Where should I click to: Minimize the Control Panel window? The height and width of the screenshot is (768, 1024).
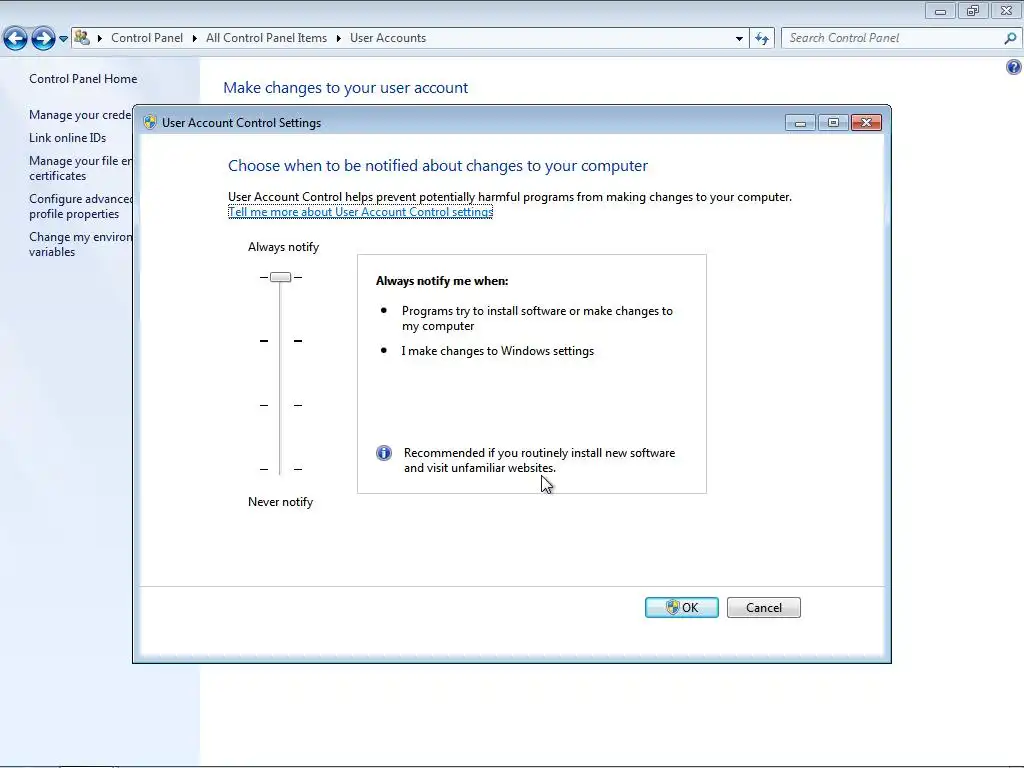[x=940, y=11]
